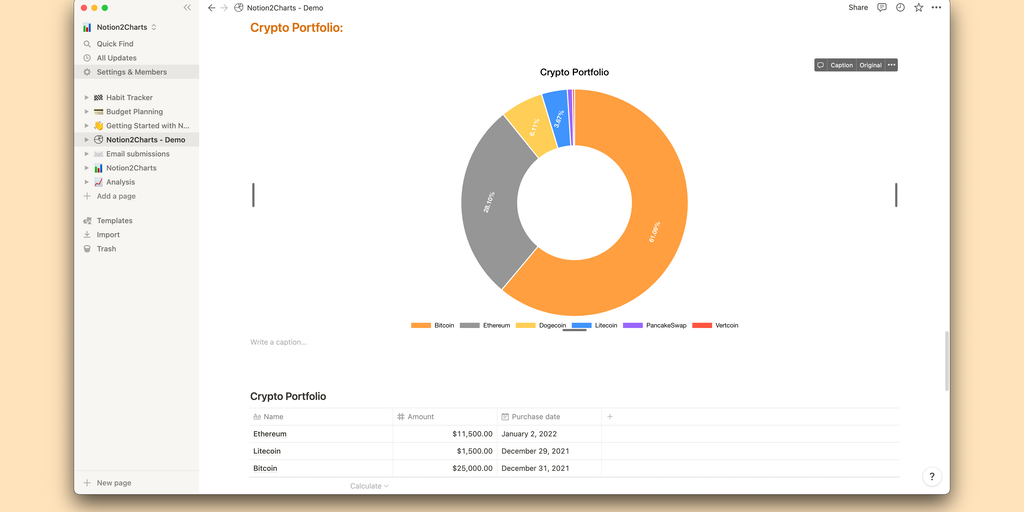Open the top bar three-dot menu
Screen dimensions: 1024x512
[x=936, y=8]
